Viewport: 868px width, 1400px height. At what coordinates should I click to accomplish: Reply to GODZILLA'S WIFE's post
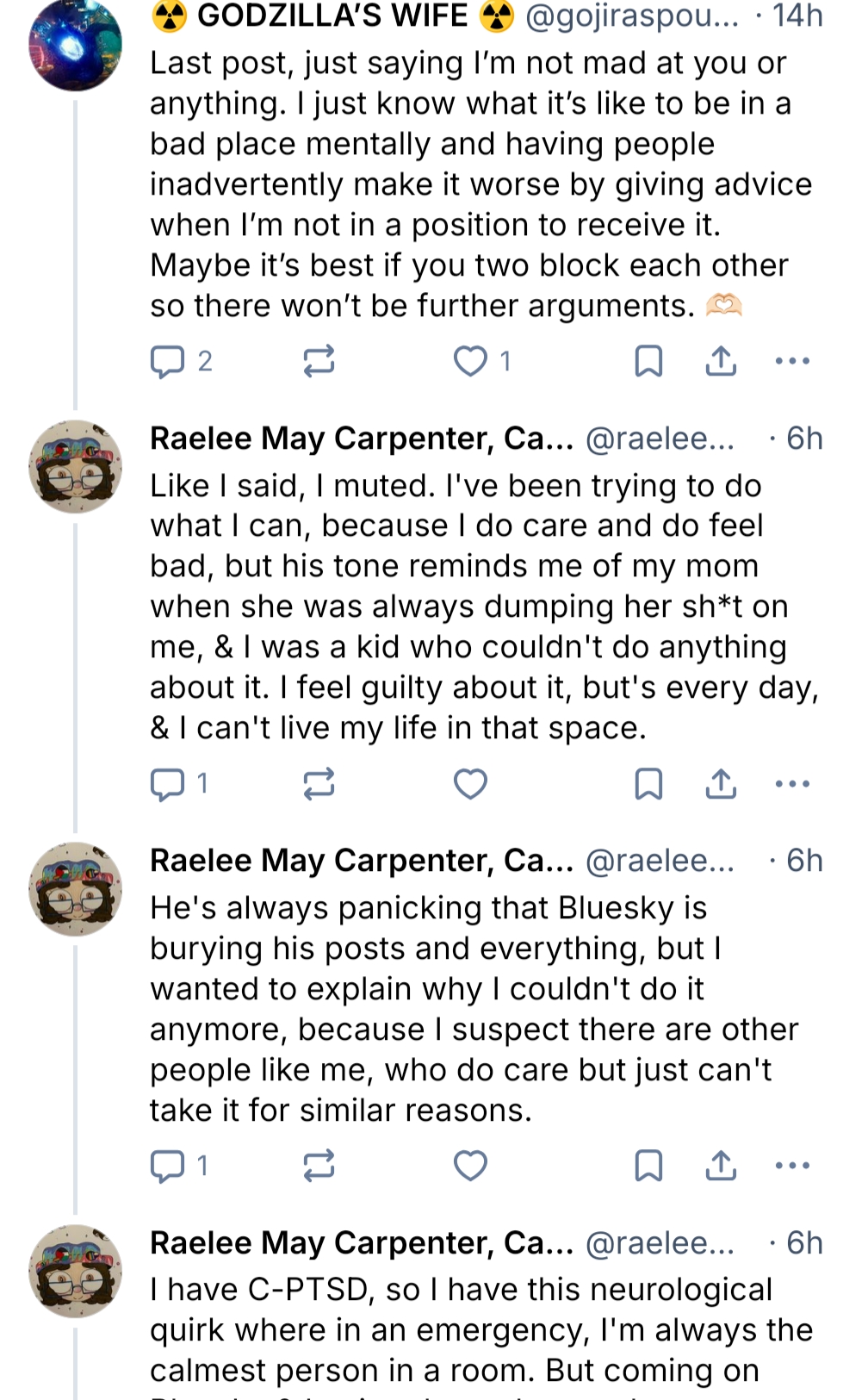[168, 361]
